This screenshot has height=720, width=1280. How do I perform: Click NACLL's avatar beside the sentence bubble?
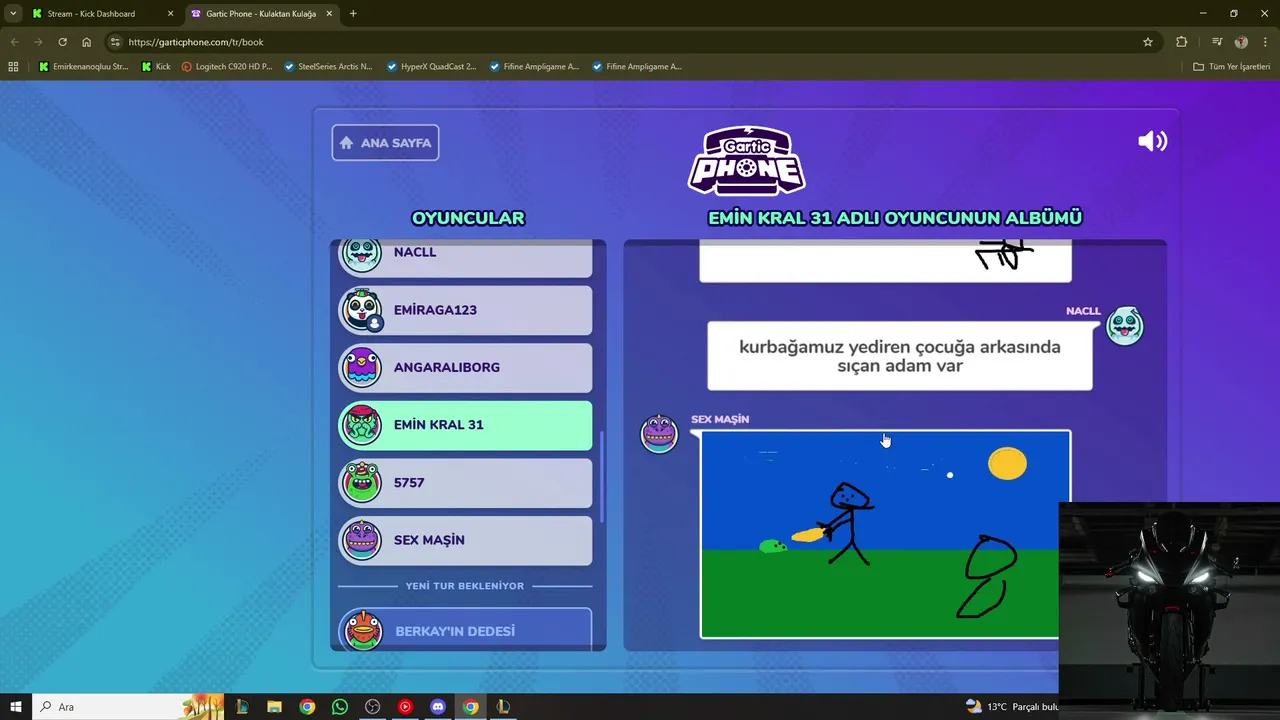pos(1125,326)
